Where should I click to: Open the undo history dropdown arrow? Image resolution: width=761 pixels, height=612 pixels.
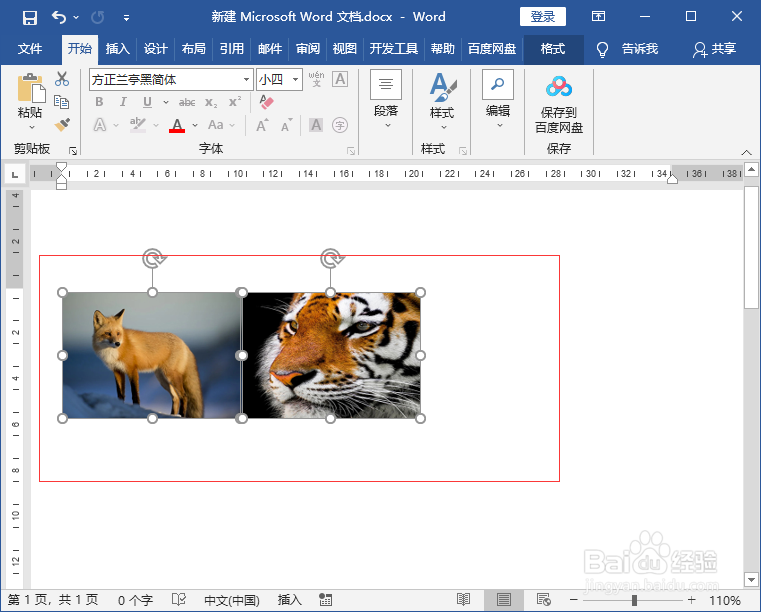76,17
